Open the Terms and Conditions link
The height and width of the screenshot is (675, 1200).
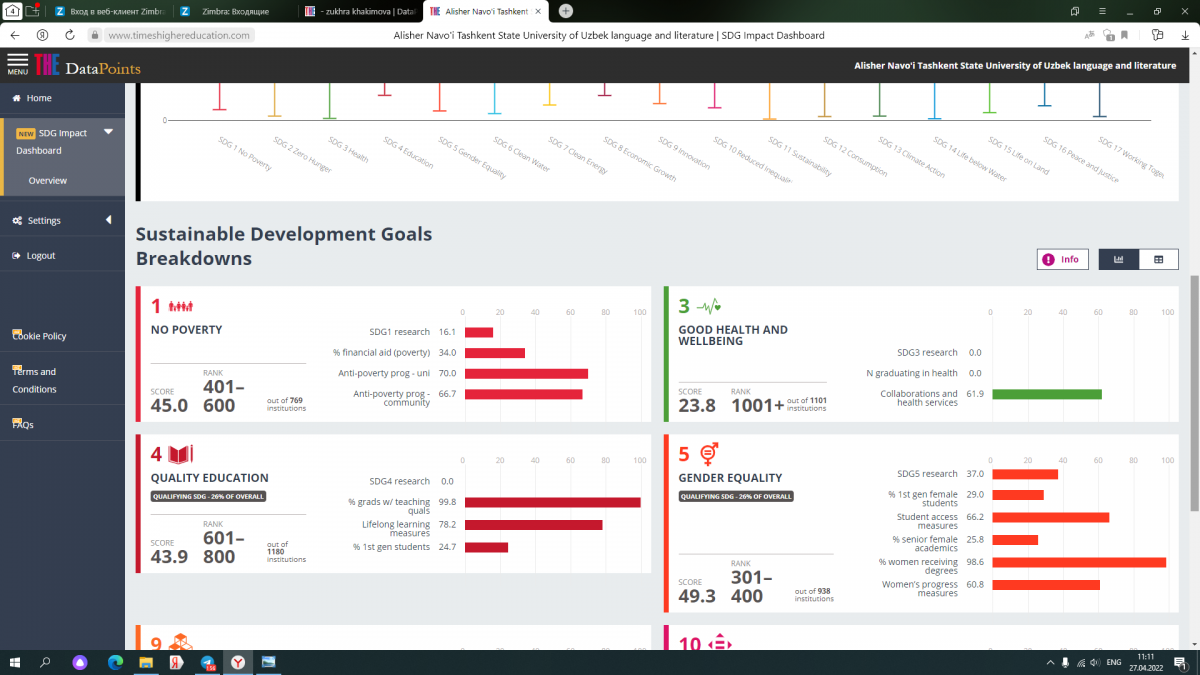pos(34,380)
